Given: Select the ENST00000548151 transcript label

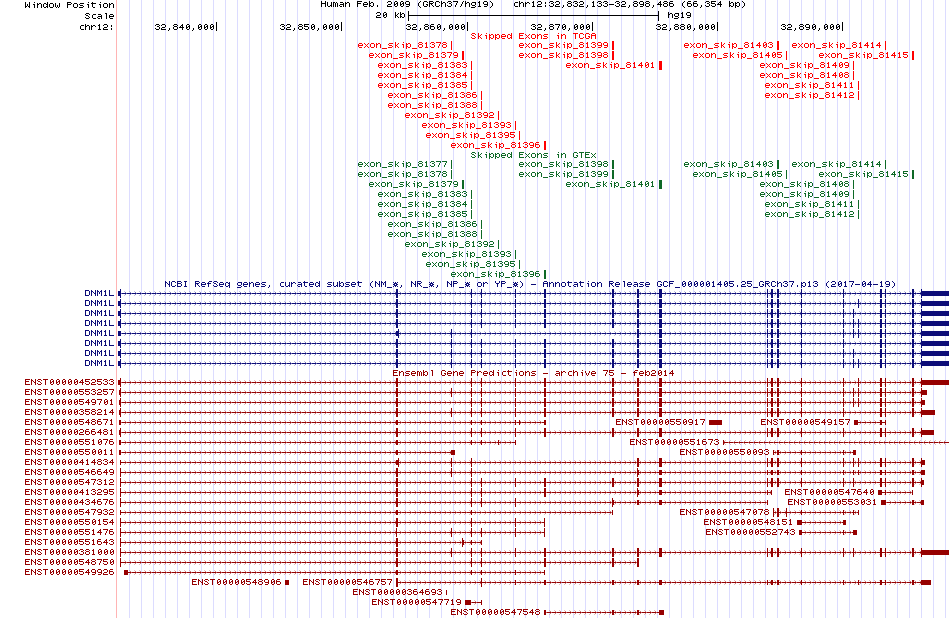Looking at the screenshot, I should coord(748,522).
